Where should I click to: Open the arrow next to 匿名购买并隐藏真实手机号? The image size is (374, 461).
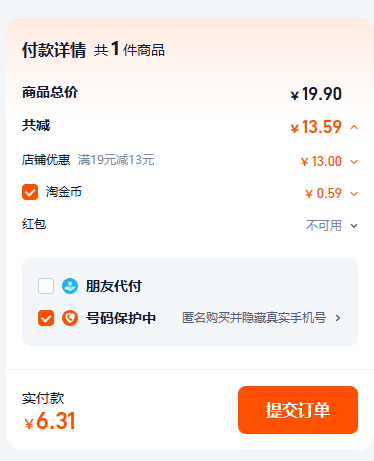[338, 318]
